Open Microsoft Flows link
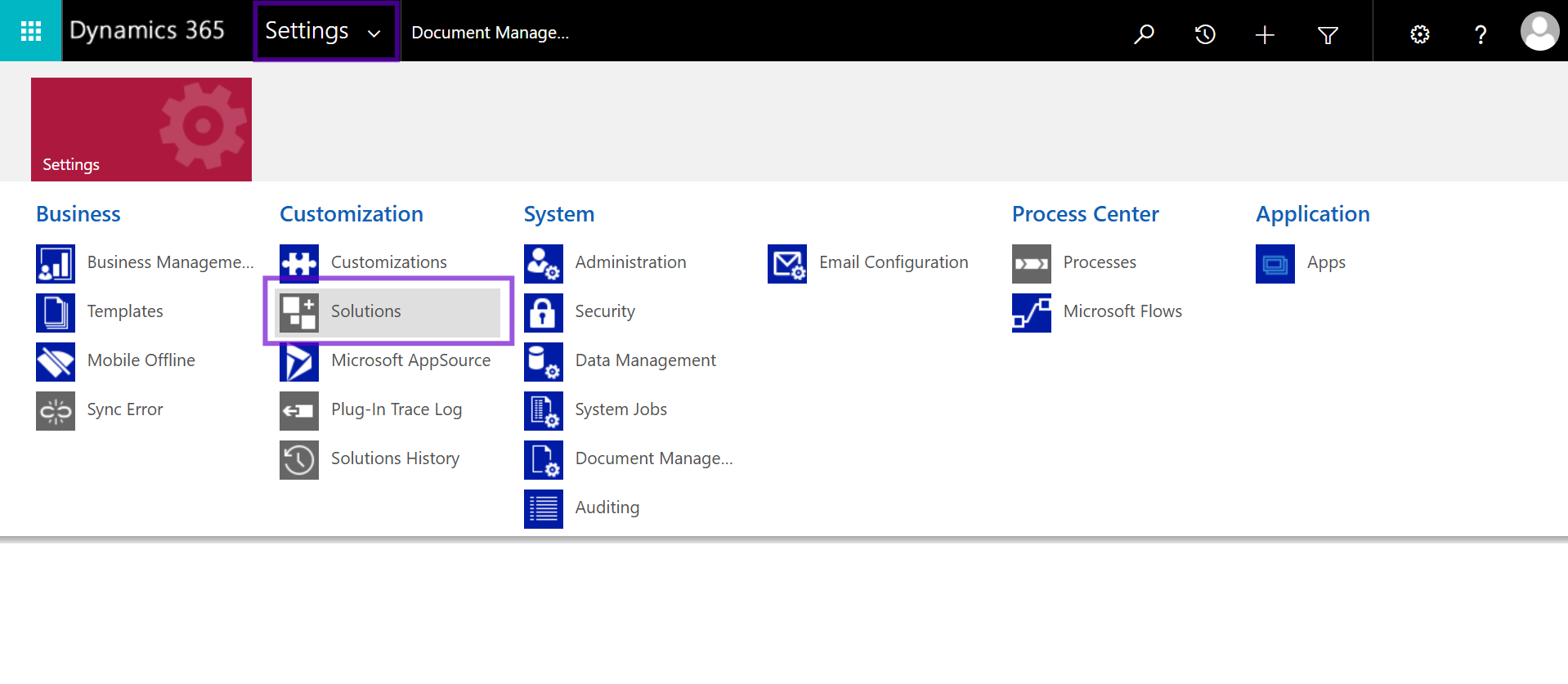This screenshot has height=684, width=1568. [x=1122, y=311]
